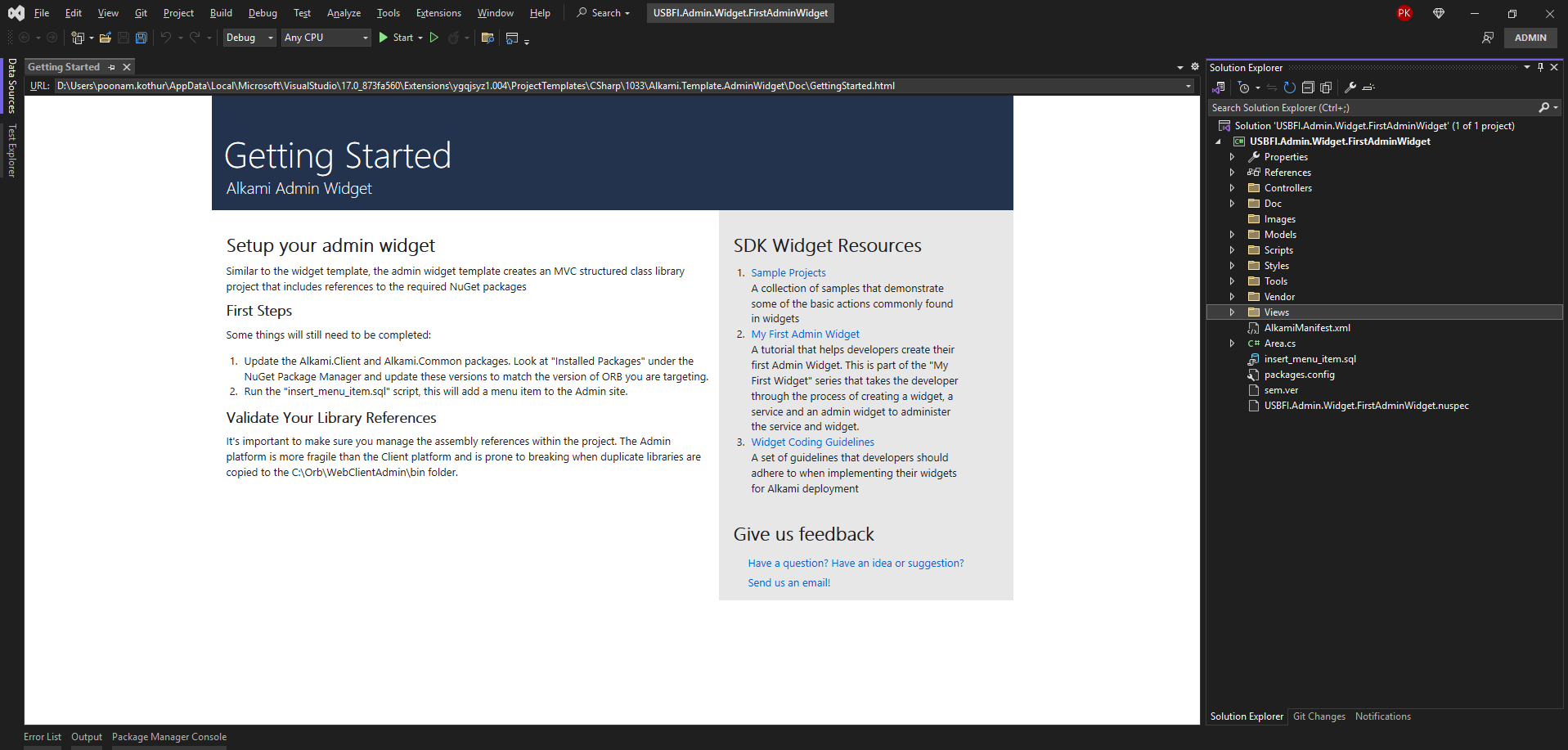The width and height of the screenshot is (1568, 750).
Task: Expand the Properties node
Action: [1232, 157]
